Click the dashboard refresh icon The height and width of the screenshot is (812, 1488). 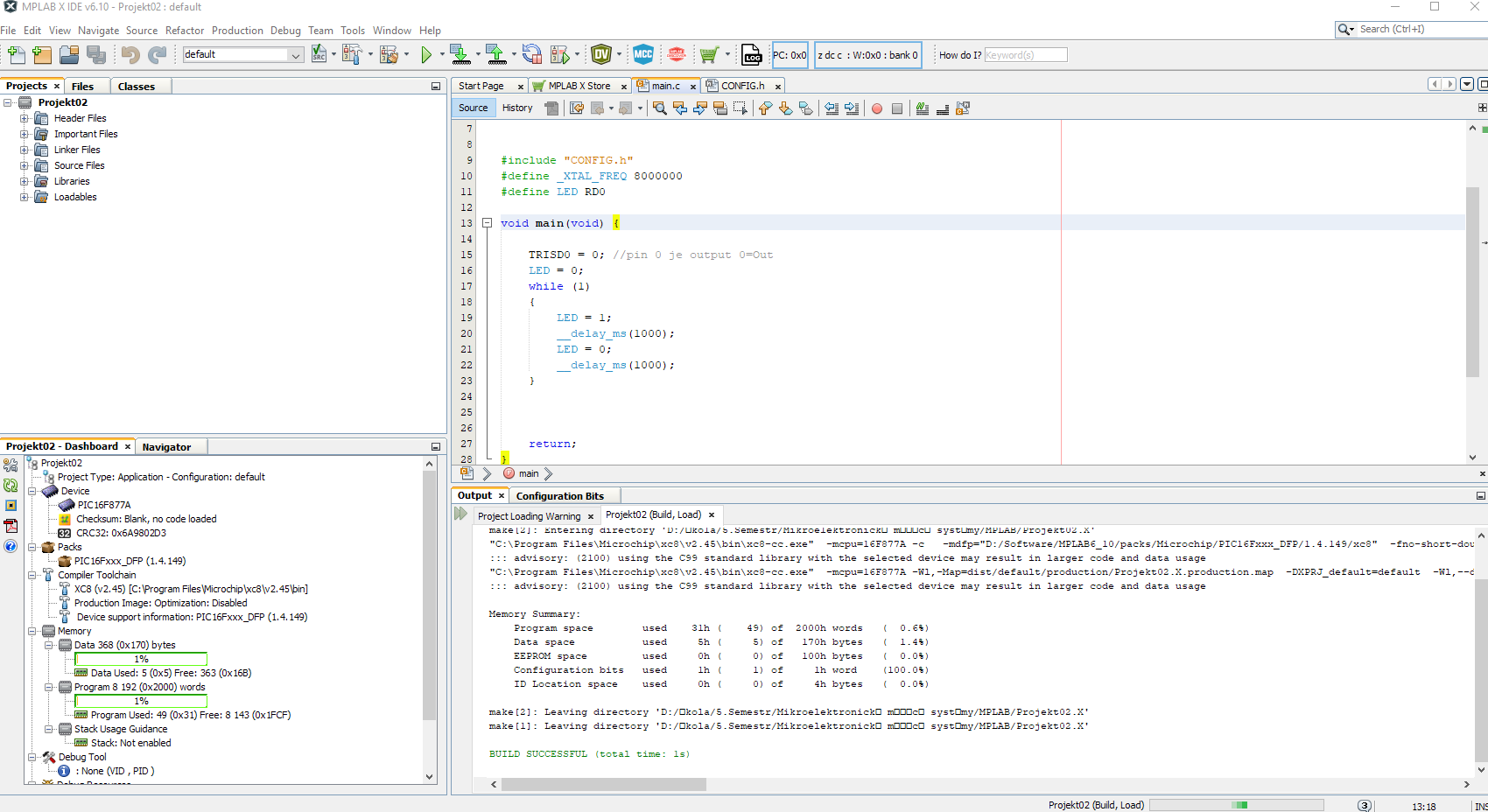click(11, 485)
